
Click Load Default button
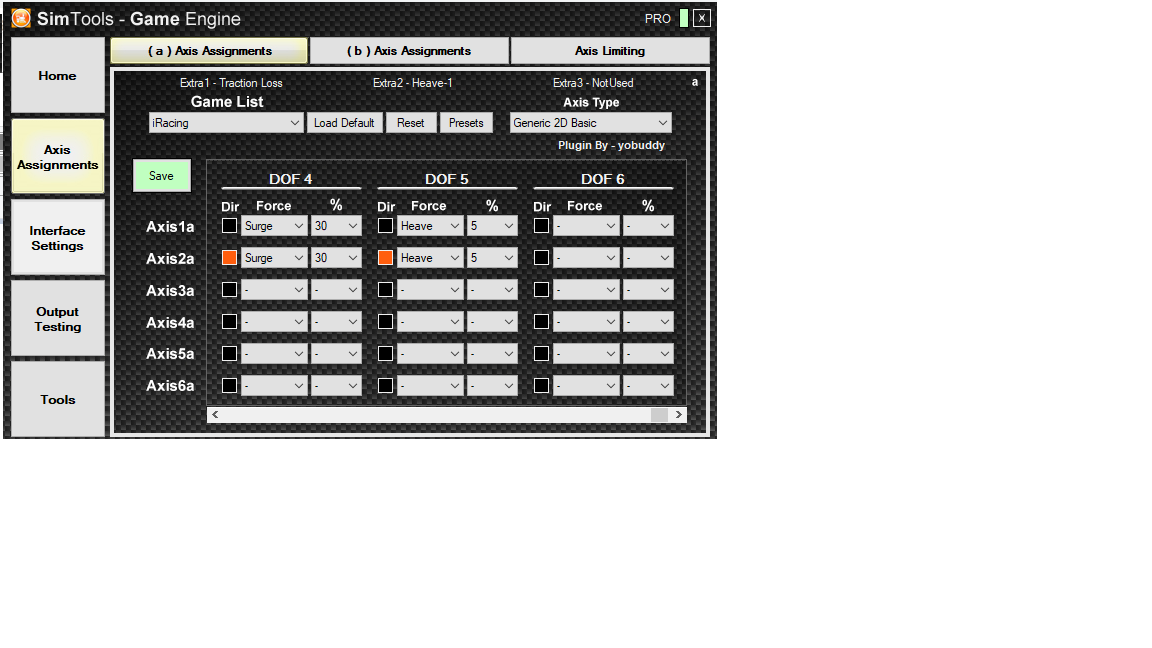click(x=345, y=123)
